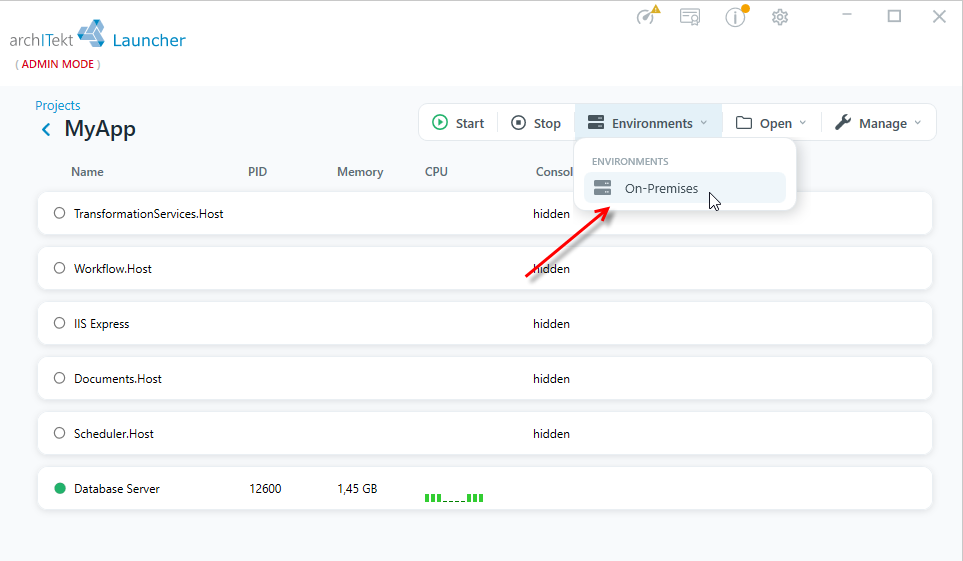Select the TransformationServices.Host status circle

(59, 213)
